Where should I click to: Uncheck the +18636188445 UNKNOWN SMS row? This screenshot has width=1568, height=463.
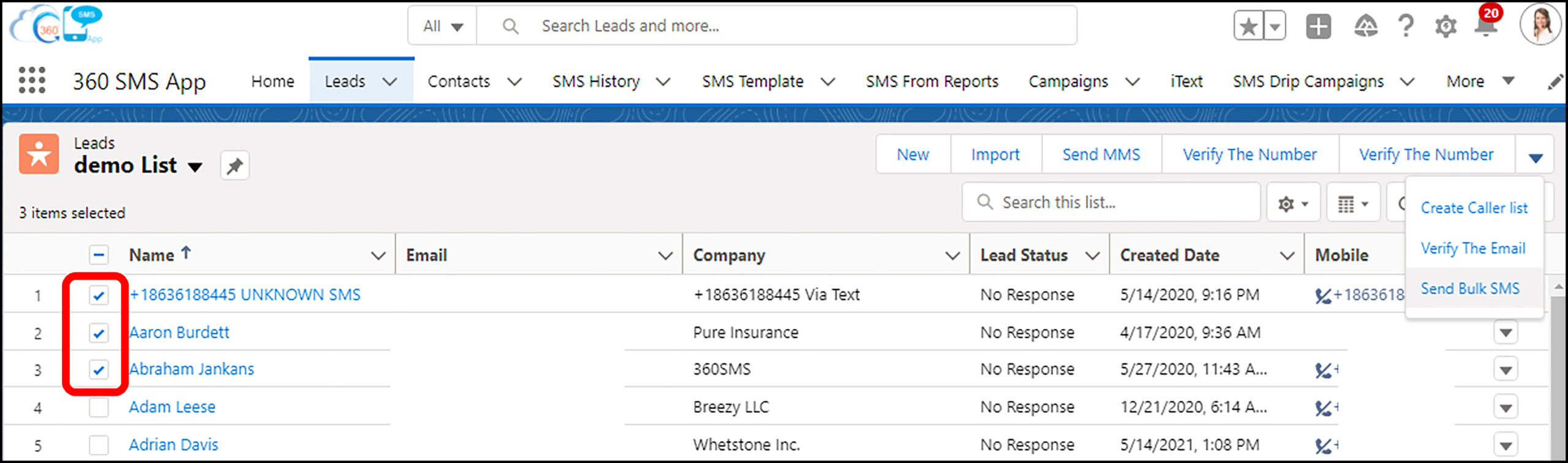[x=99, y=295]
